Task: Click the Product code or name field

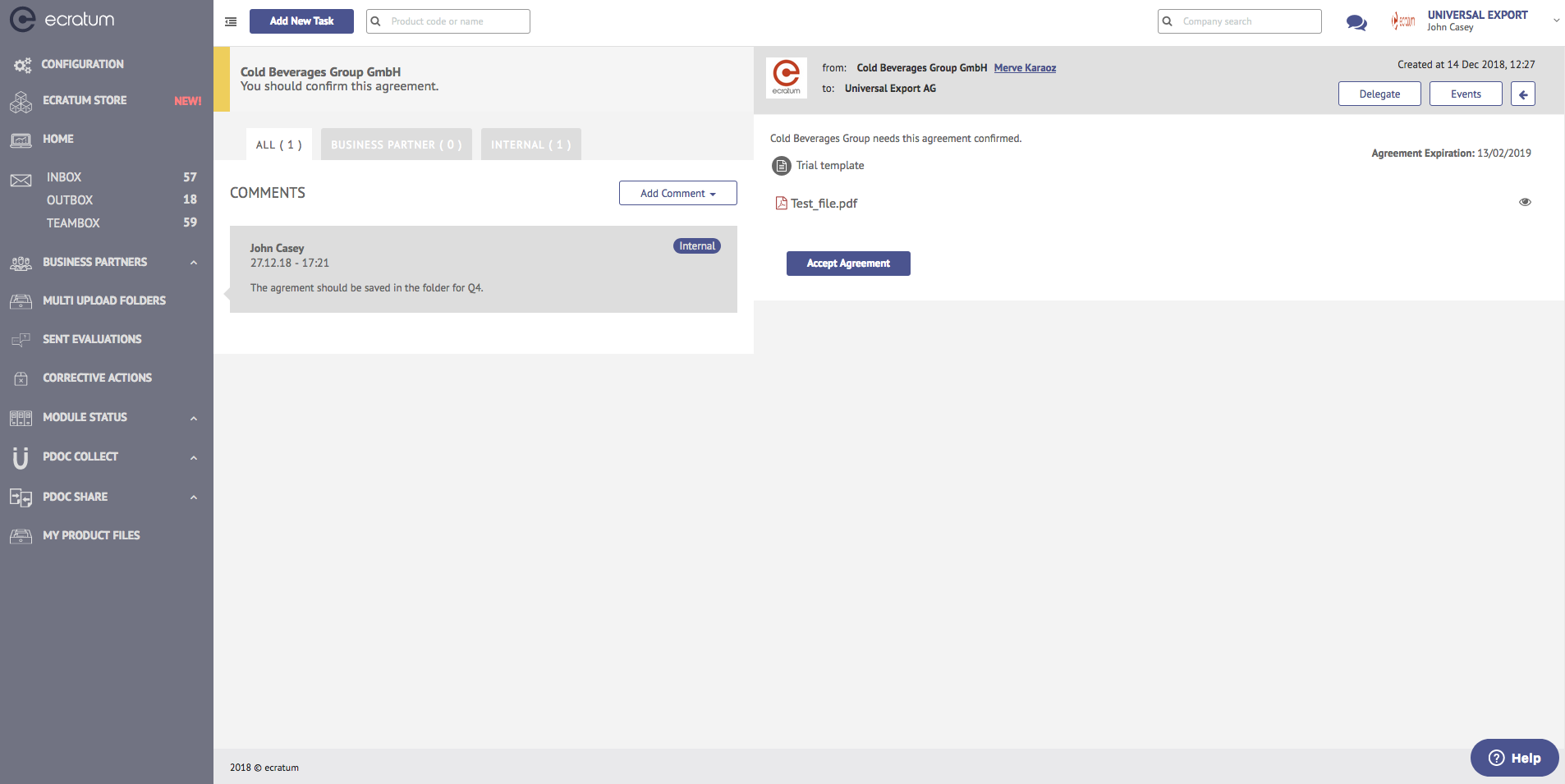Action: [x=448, y=21]
